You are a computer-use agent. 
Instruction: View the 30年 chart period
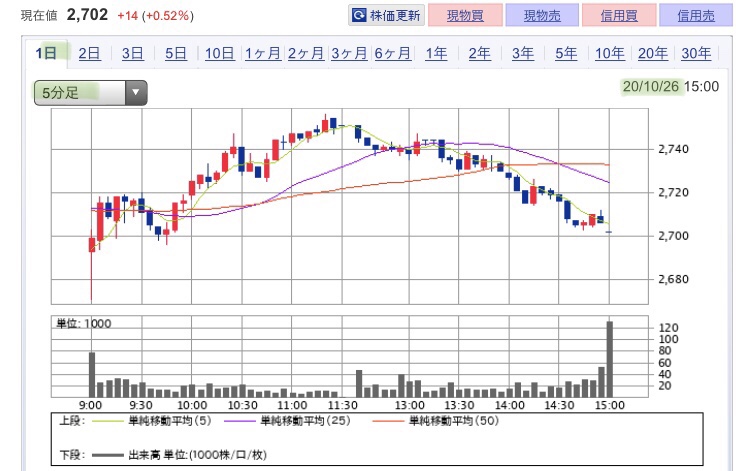(696, 53)
